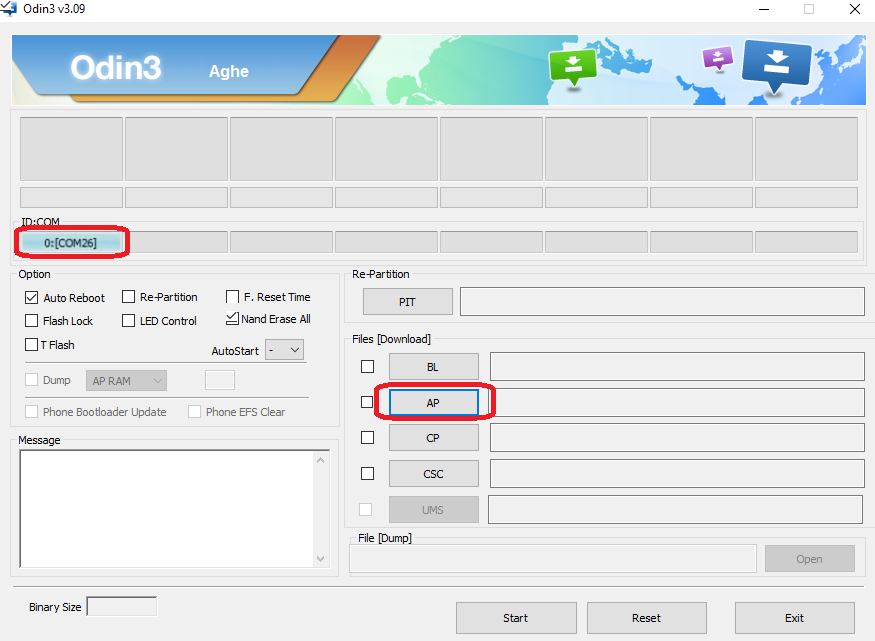Click the Exit button
Image resolution: width=875 pixels, height=641 pixels.
(795, 618)
